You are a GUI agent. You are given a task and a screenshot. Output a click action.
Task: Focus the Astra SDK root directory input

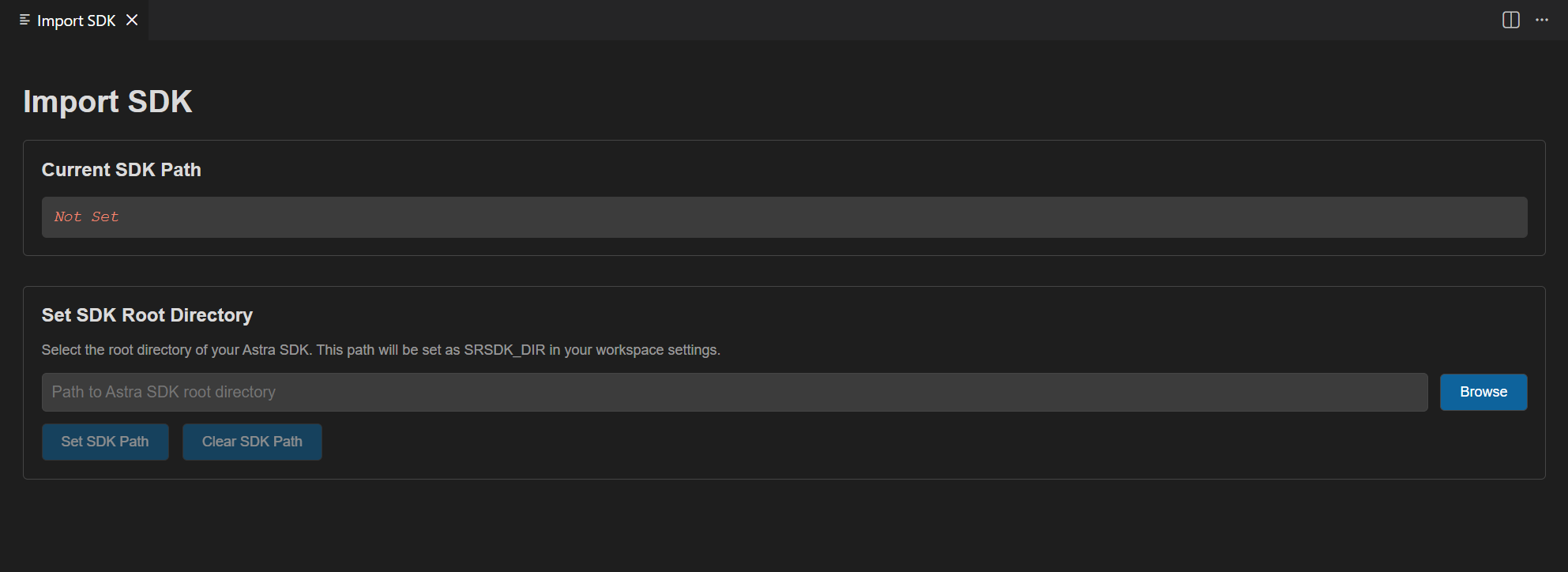[x=734, y=393]
